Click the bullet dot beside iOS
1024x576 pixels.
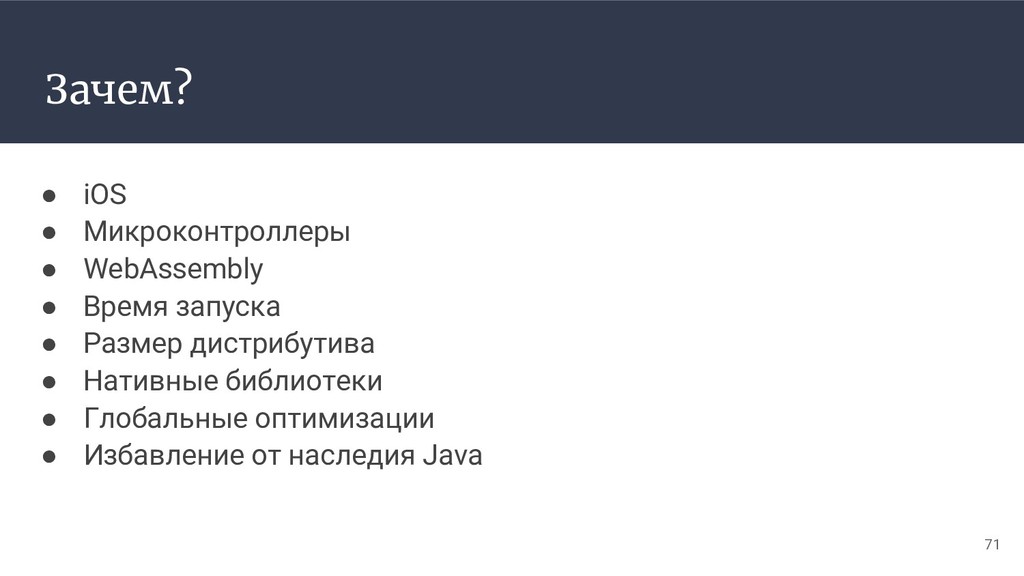coord(49,195)
